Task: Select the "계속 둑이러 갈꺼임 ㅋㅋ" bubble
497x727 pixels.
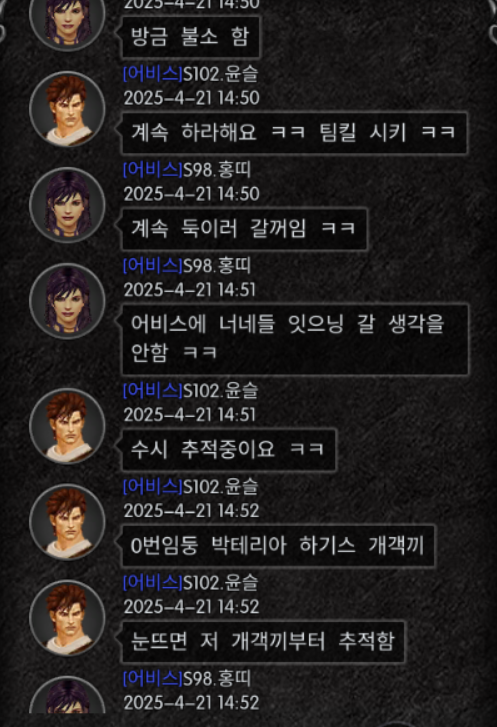Action: pyautogui.click(x=244, y=229)
